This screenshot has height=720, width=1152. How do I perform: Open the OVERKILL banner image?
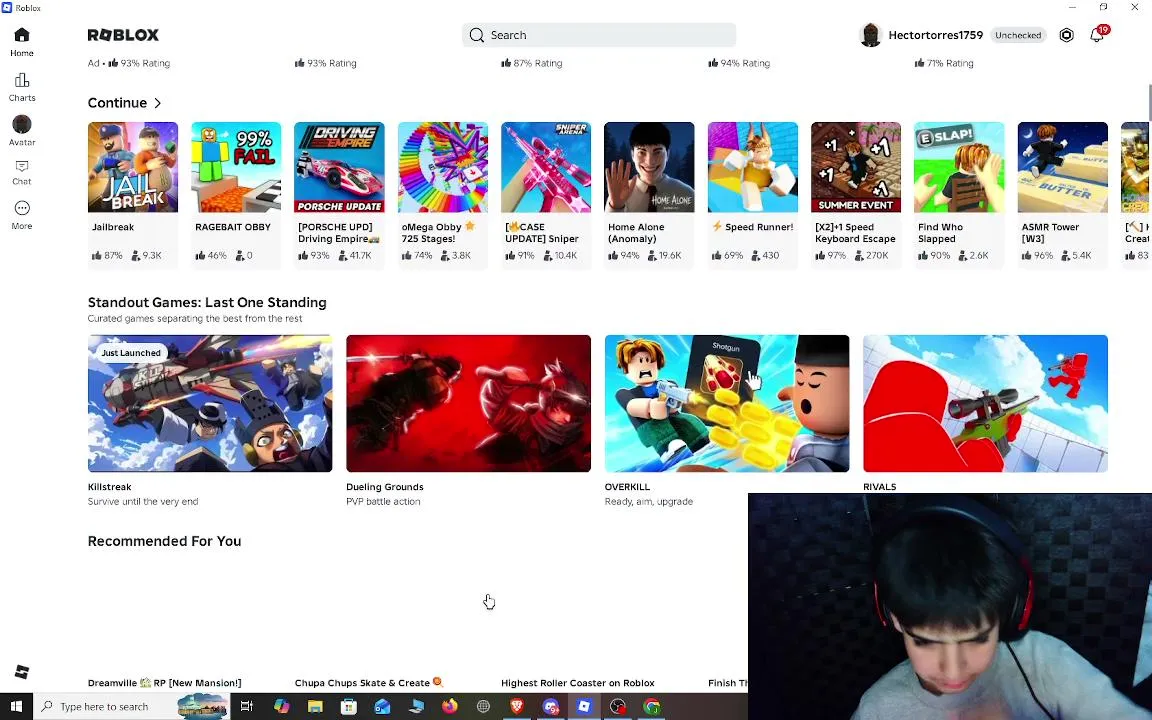pos(727,403)
